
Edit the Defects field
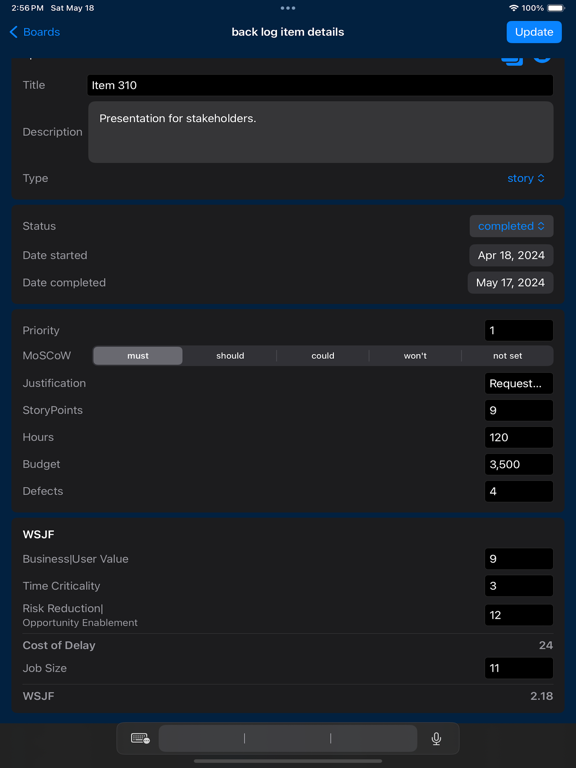(x=519, y=491)
